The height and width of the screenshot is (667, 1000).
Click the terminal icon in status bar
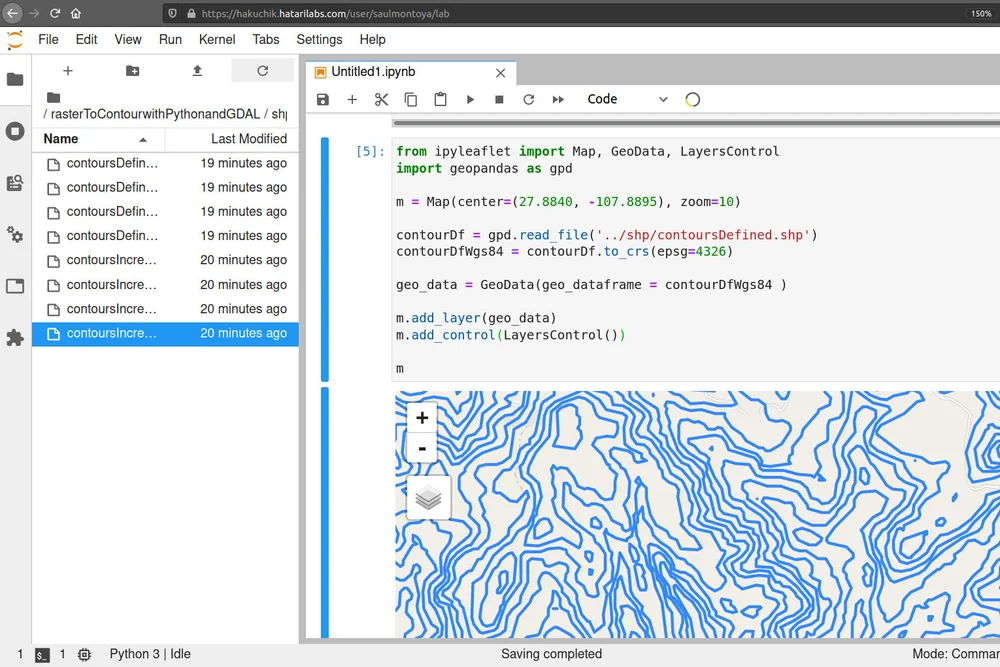(42, 655)
